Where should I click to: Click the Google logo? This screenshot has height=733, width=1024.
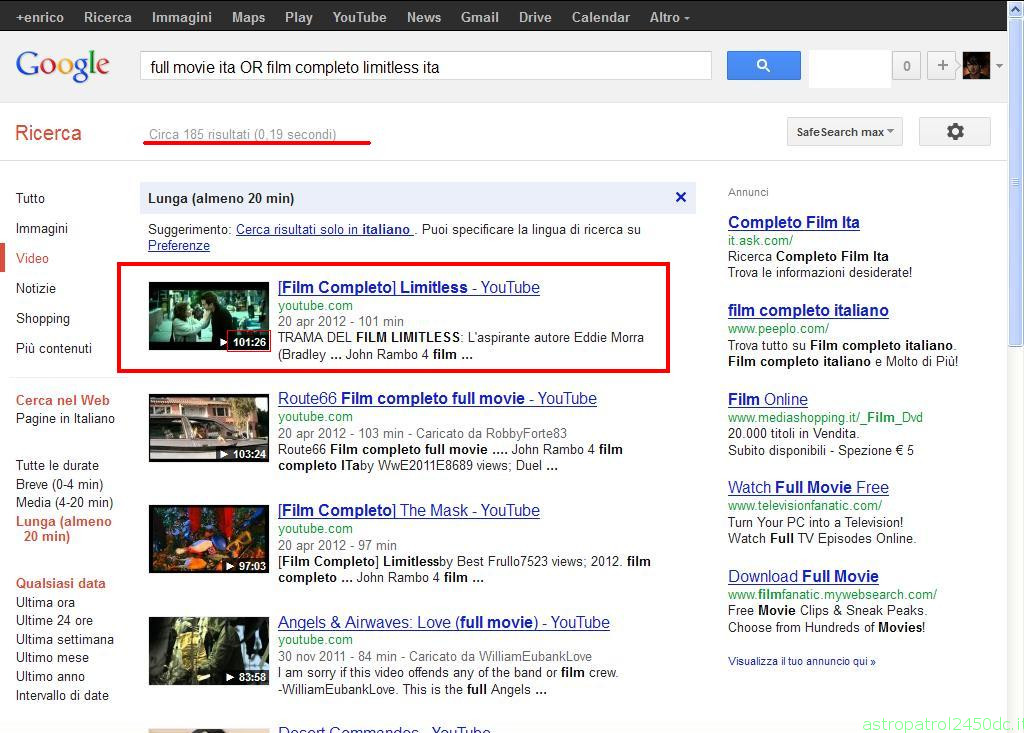(x=63, y=65)
